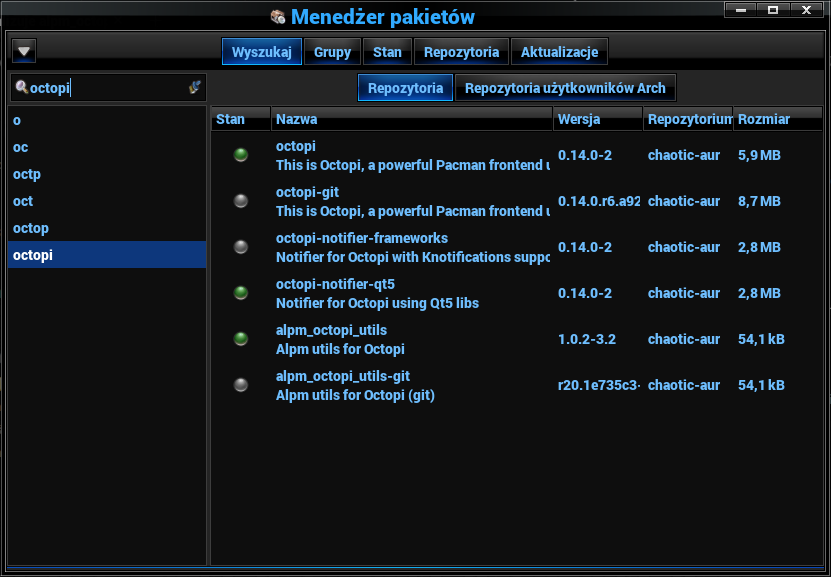Image resolution: width=831 pixels, height=577 pixels.
Task: Select the octopi-notifier-frameworks package name
Action: tap(362, 238)
